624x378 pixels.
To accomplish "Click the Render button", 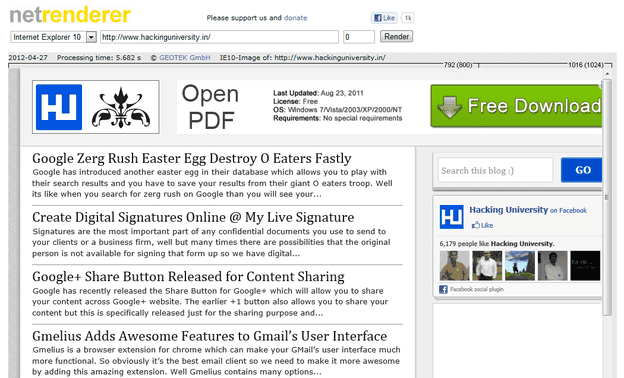I will tap(396, 37).
